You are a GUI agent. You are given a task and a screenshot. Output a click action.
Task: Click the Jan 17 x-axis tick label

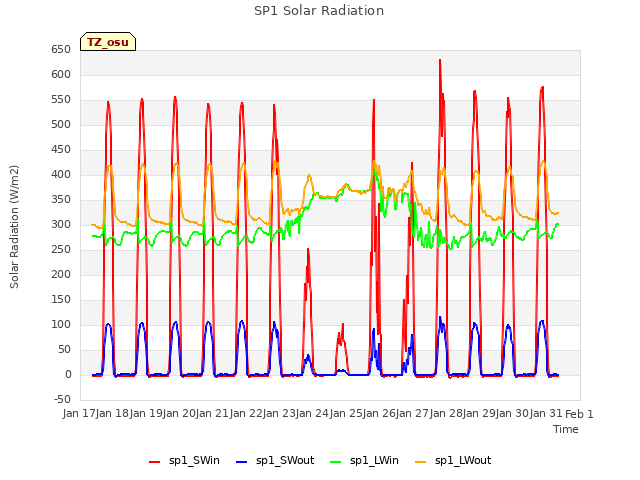coord(79,413)
